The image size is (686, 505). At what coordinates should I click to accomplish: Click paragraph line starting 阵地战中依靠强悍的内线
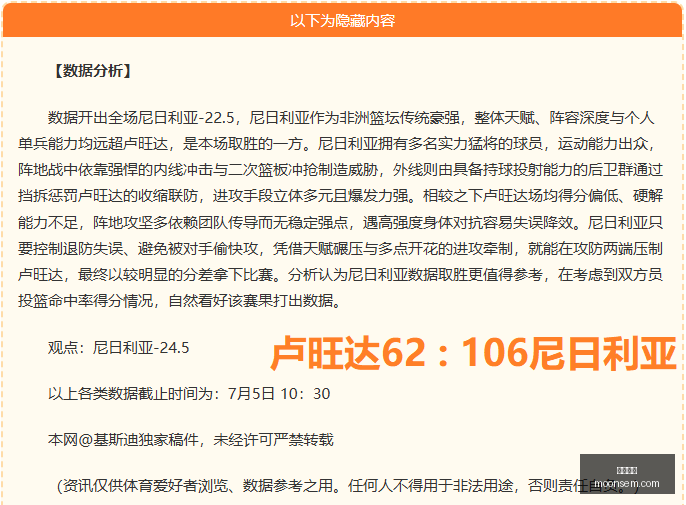pyautogui.click(x=340, y=170)
